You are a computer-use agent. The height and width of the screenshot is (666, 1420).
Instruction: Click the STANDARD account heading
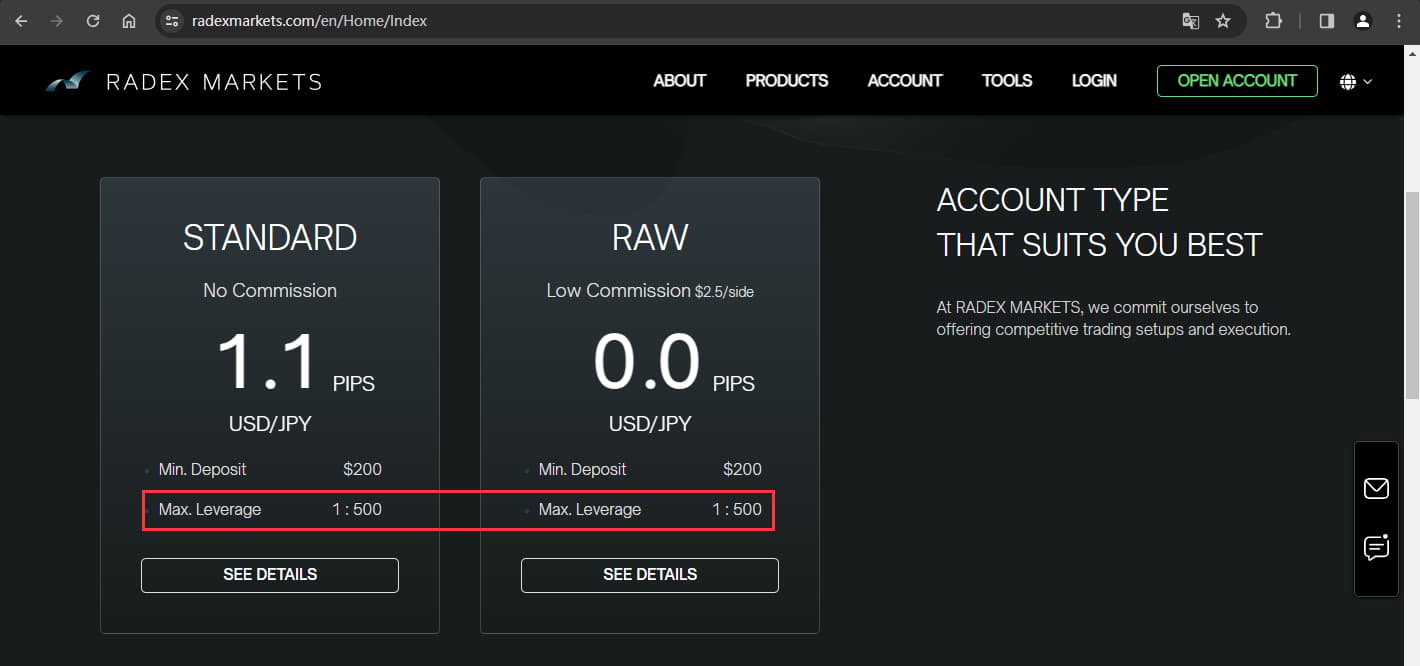(x=270, y=238)
